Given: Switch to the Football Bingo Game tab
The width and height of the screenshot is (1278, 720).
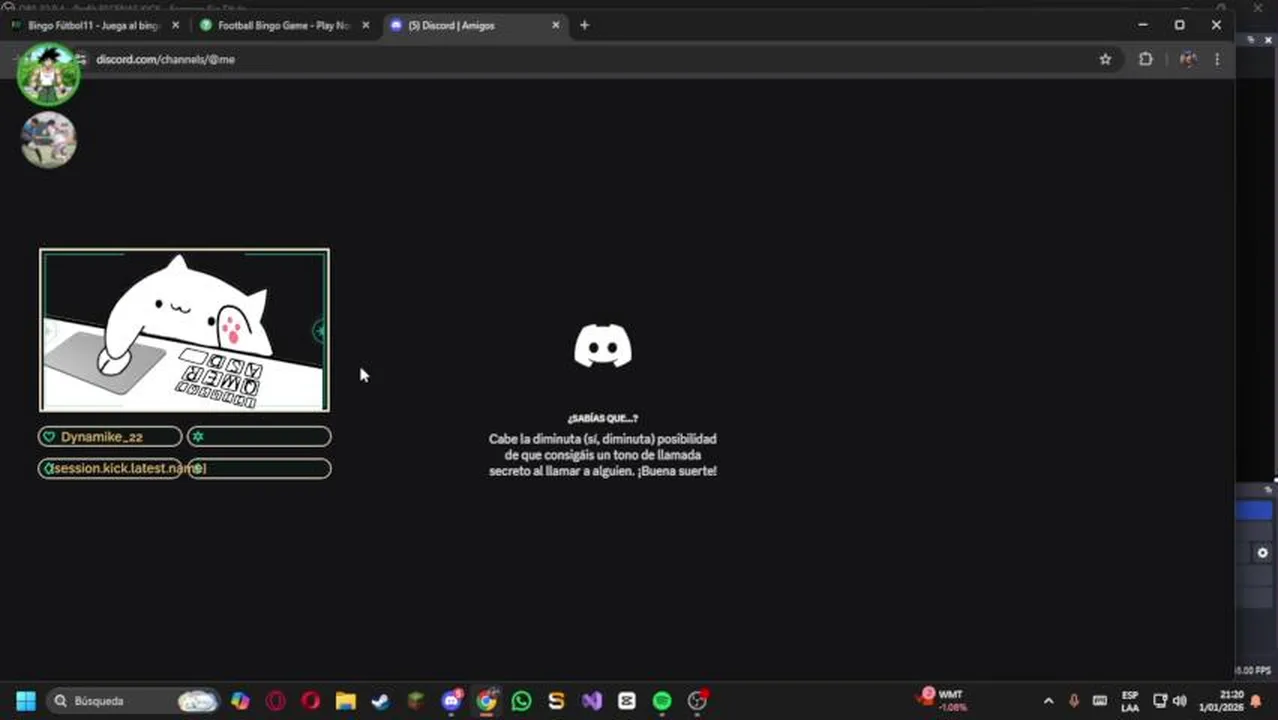Looking at the screenshot, I should pyautogui.click(x=284, y=25).
